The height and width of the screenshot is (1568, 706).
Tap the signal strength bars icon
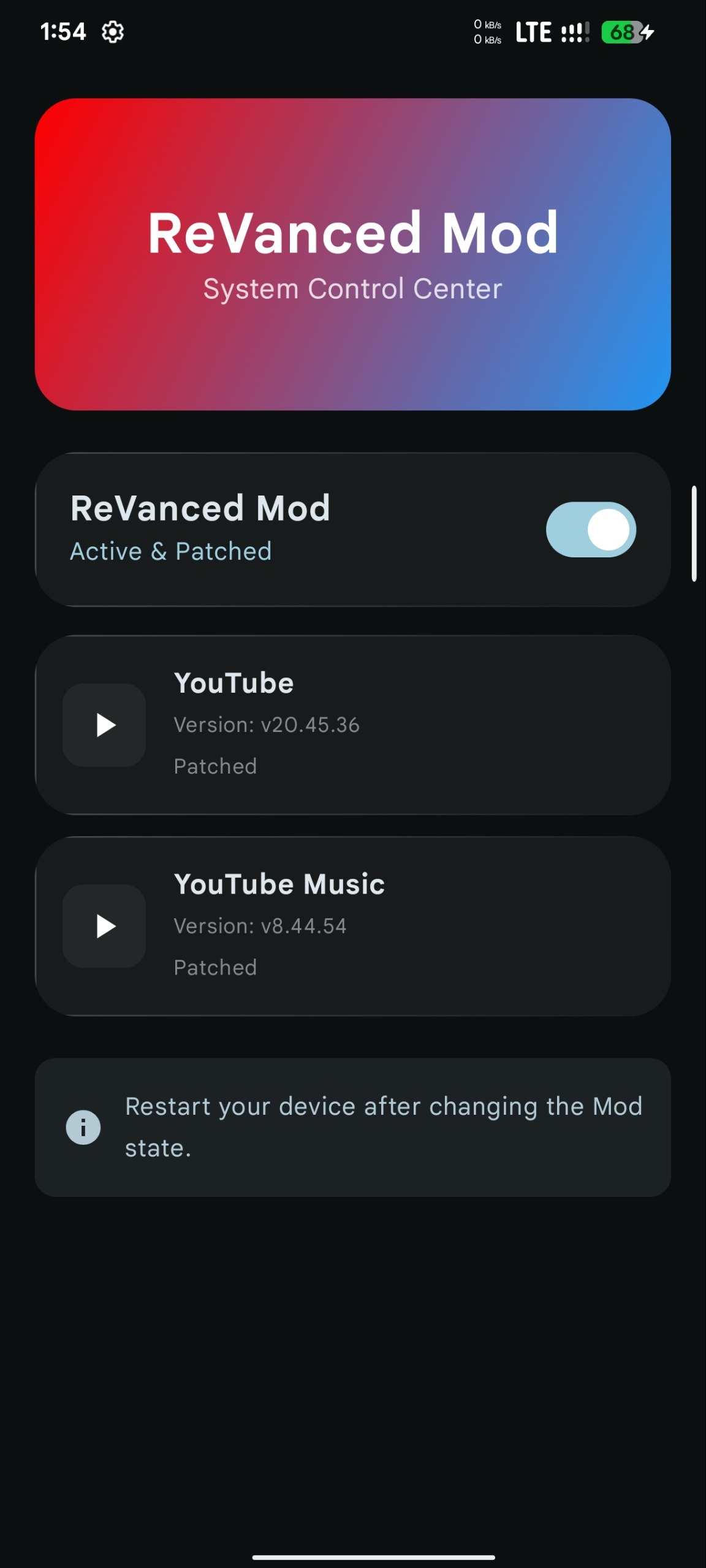click(x=575, y=32)
